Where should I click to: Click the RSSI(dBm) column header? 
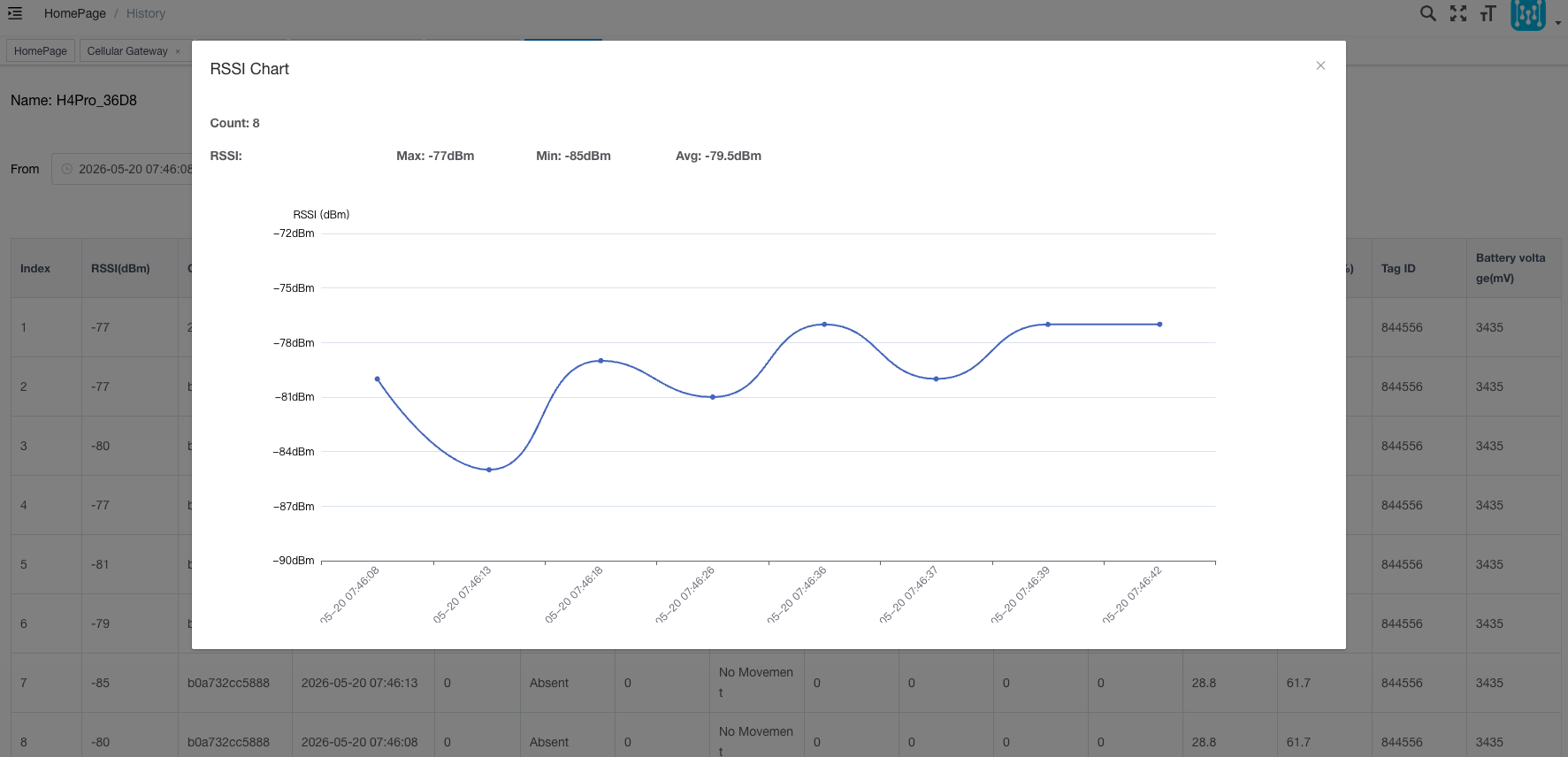[x=120, y=268]
